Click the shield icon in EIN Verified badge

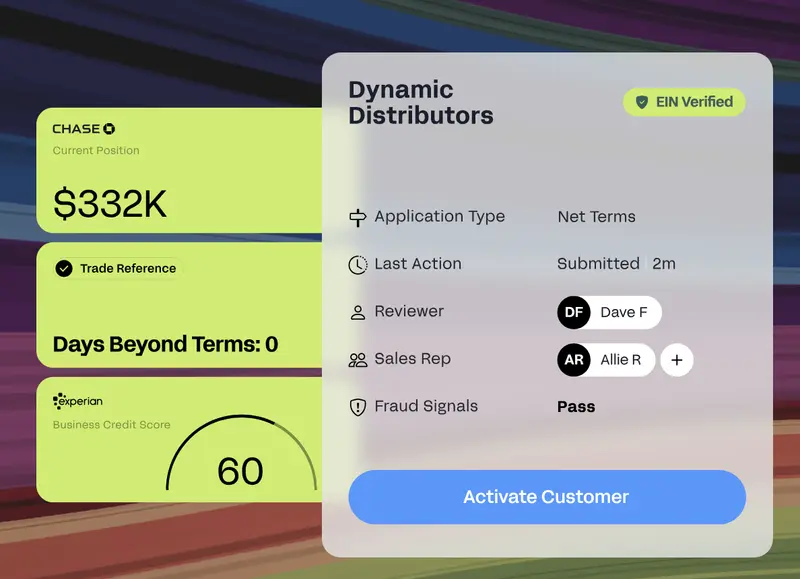click(x=641, y=102)
